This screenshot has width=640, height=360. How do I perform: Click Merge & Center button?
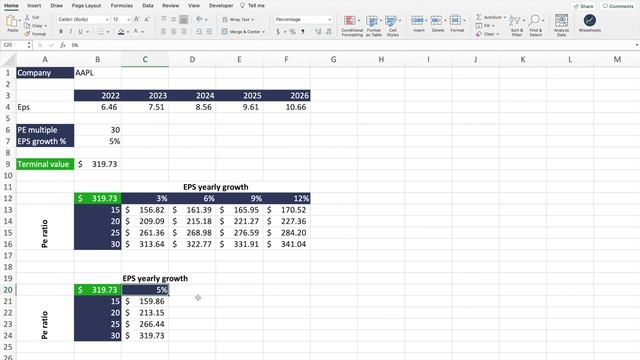243,31
